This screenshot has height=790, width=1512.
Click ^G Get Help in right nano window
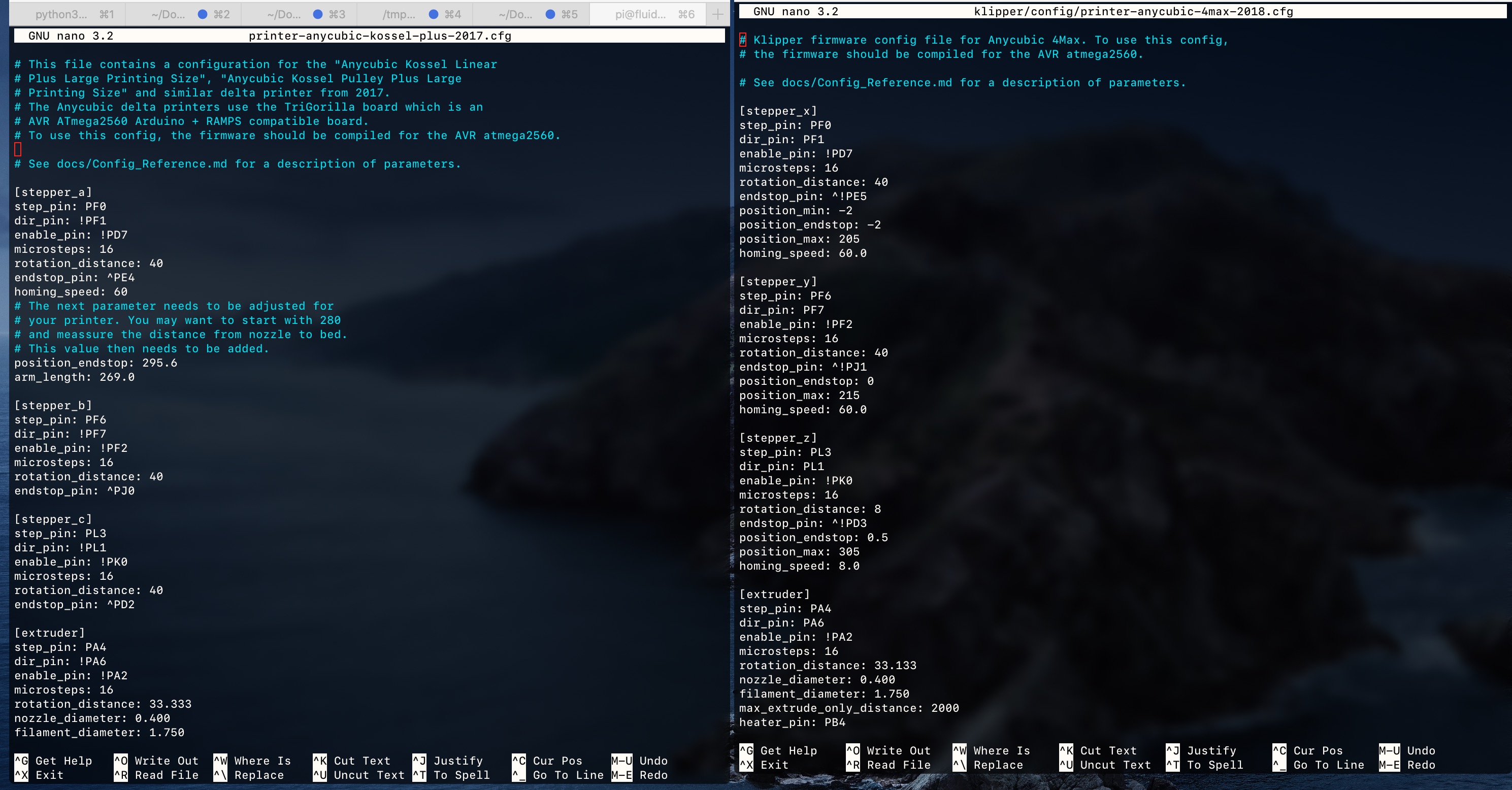click(778, 751)
